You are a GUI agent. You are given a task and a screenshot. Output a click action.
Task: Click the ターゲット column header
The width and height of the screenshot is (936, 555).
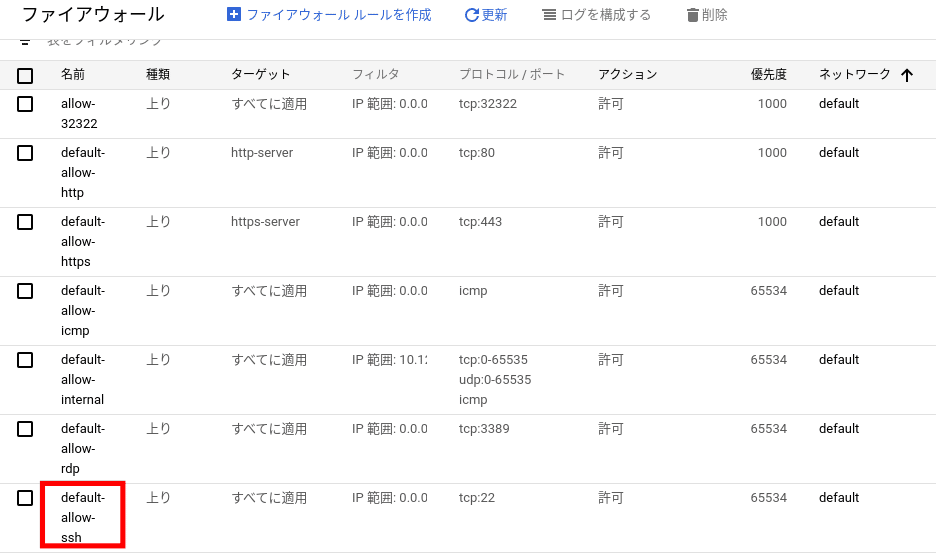pyautogui.click(x=260, y=75)
